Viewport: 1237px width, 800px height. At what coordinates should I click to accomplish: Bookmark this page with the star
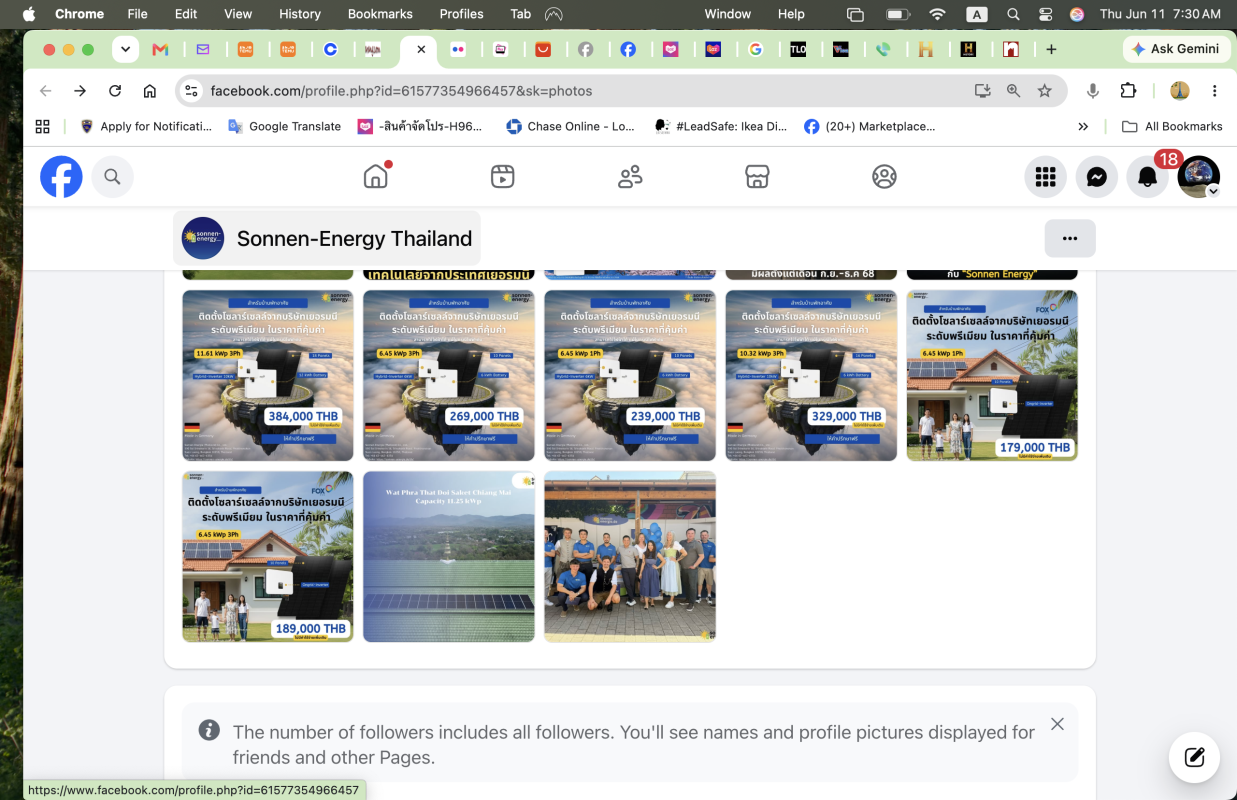1045,91
